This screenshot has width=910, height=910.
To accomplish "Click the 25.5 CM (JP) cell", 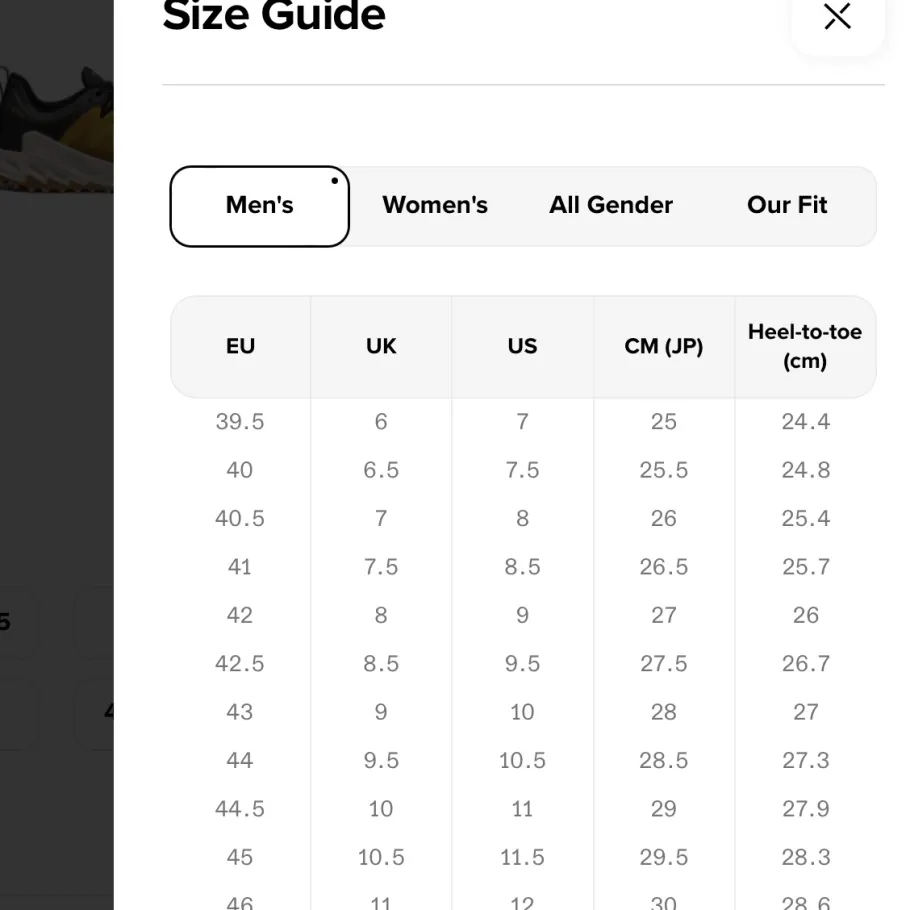I will tap(664, 470).
